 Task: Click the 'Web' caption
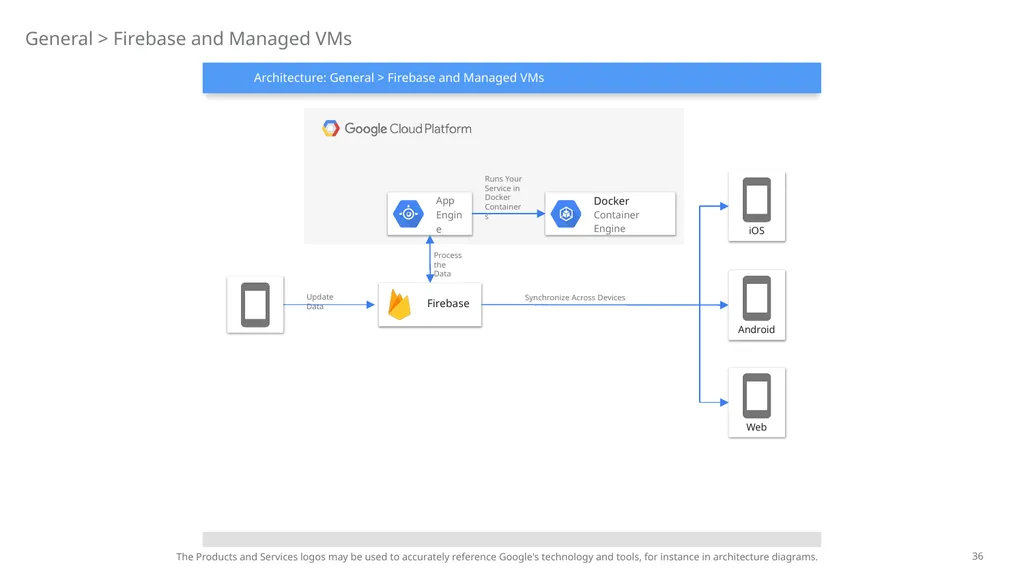tap(756, 427)
